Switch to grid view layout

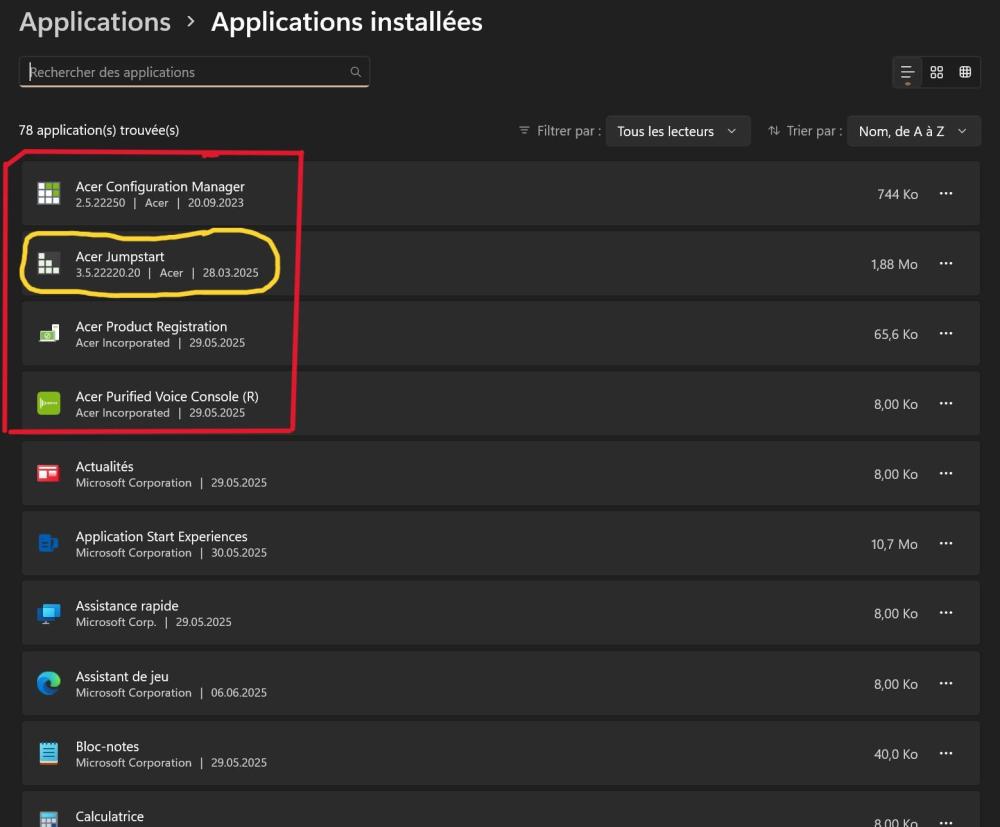tap(936, 72)
